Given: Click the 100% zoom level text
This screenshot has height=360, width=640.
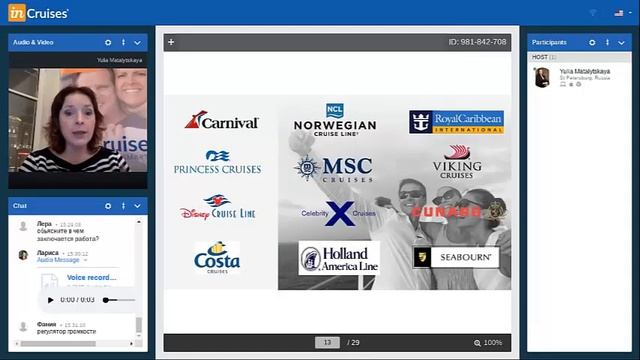Looking at the screenshot, I should [493, 343].
